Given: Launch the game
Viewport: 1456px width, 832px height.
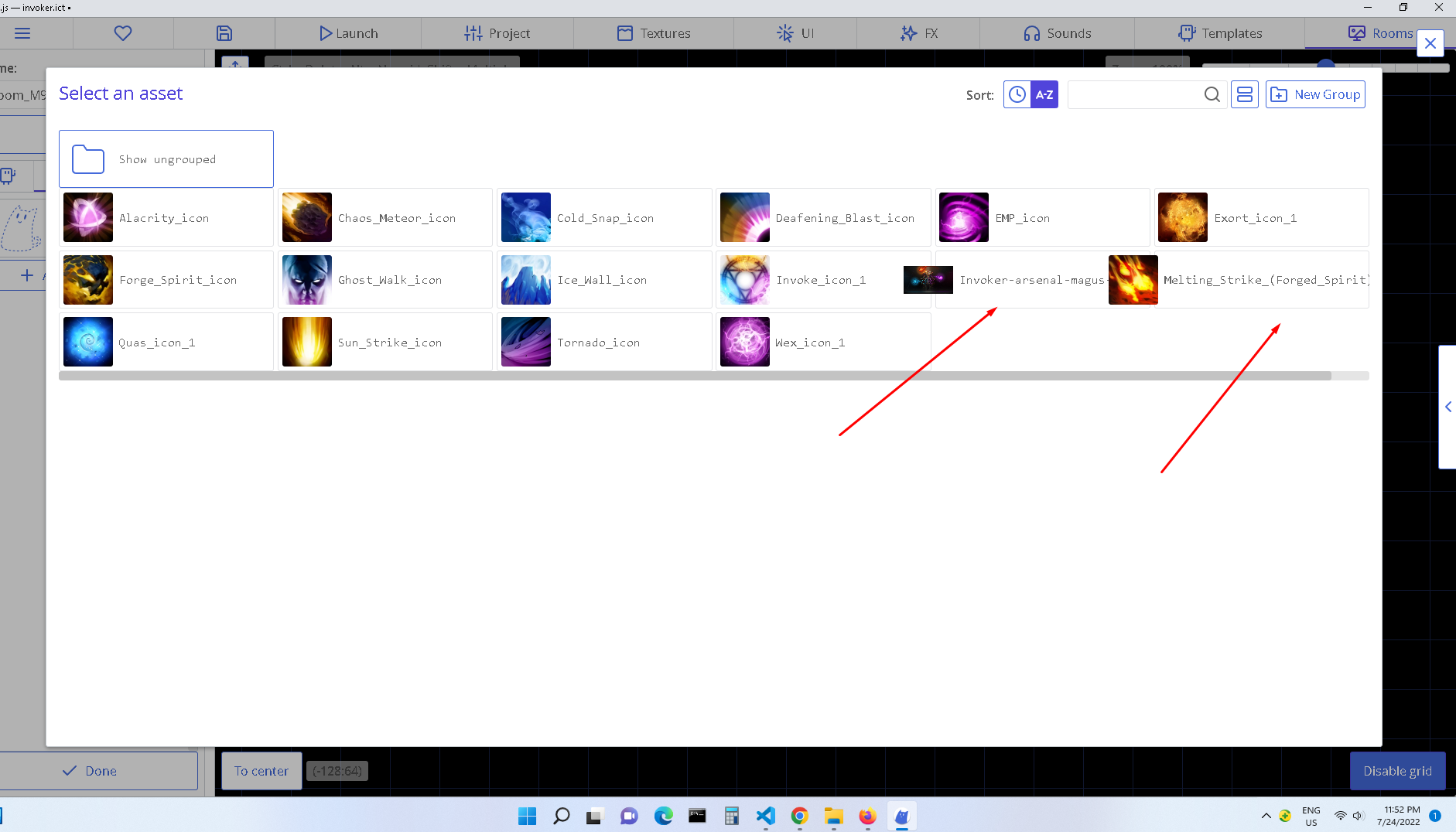Looking at the screenshot, I should pos(348,33).
